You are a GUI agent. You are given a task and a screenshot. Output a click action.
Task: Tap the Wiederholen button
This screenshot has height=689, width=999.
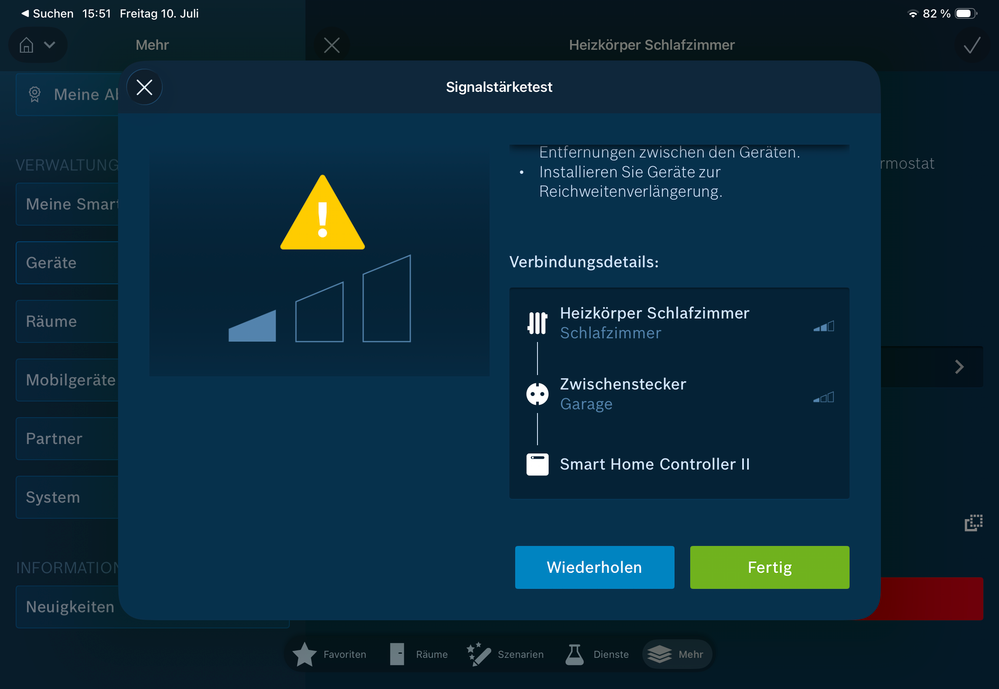pyautogui.click(x=594, y=567)
